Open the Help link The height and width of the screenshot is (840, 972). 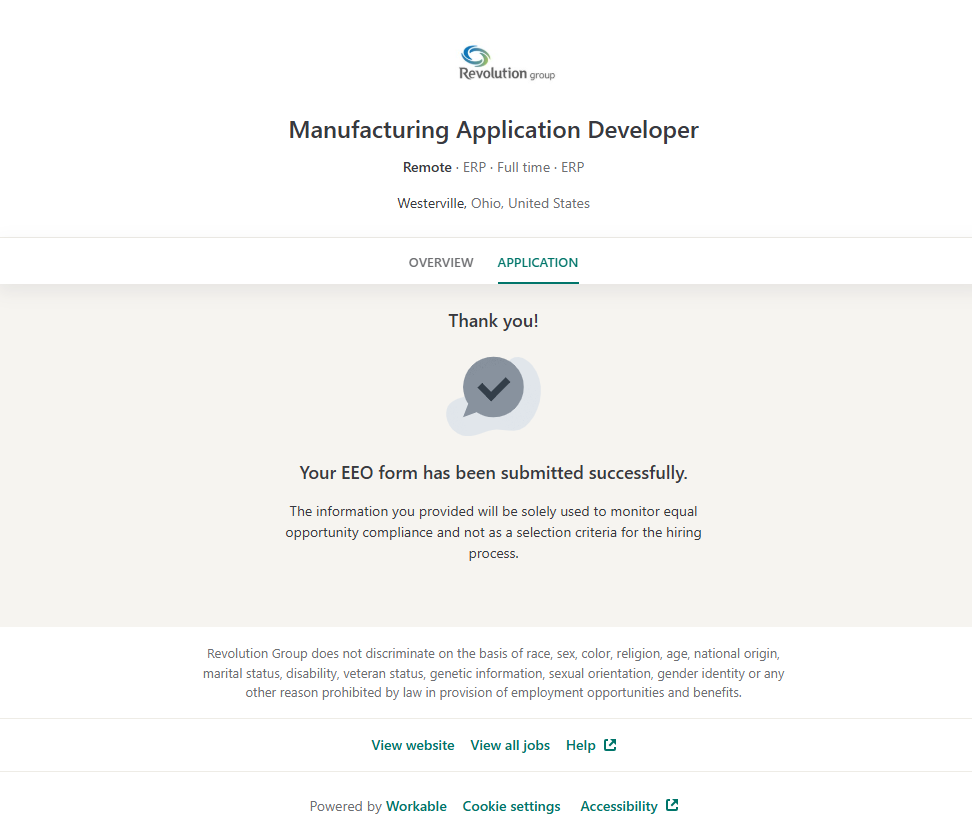[580, 746]
